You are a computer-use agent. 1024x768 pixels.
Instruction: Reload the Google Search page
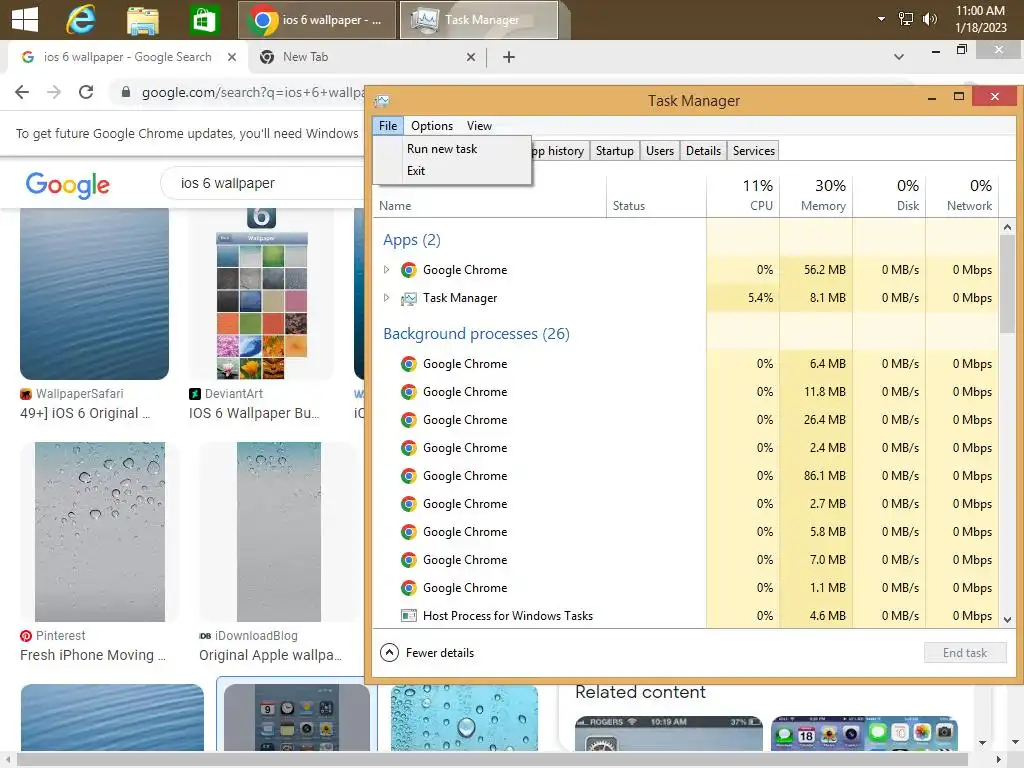86,92
